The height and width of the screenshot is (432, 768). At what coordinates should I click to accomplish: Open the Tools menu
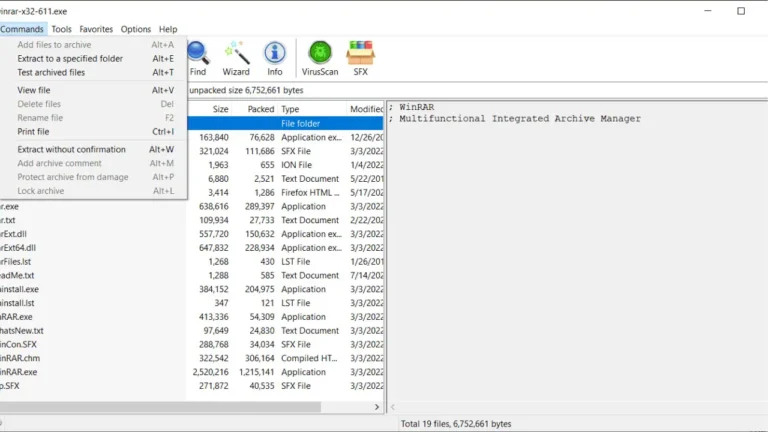coord(61,29)
